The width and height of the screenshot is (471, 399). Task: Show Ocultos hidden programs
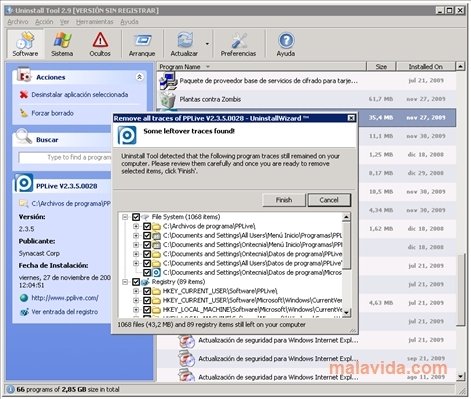point(100,44)
